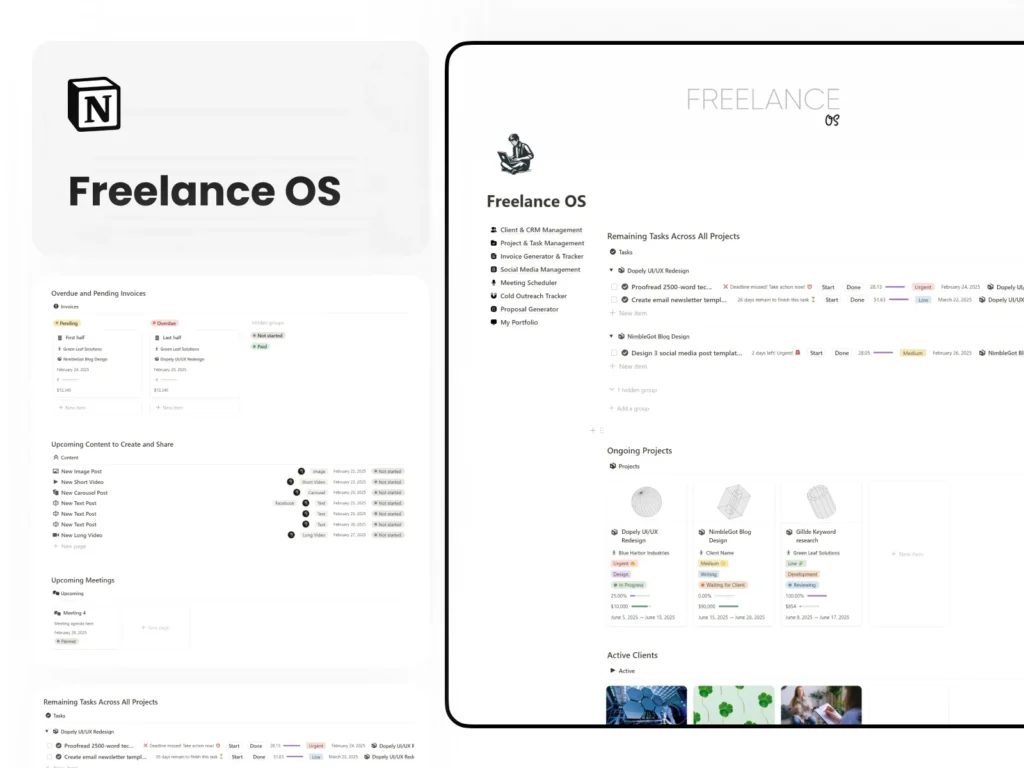Click the Pending invoice group label
Viewport: 1024px width, 768px height.
67,323
